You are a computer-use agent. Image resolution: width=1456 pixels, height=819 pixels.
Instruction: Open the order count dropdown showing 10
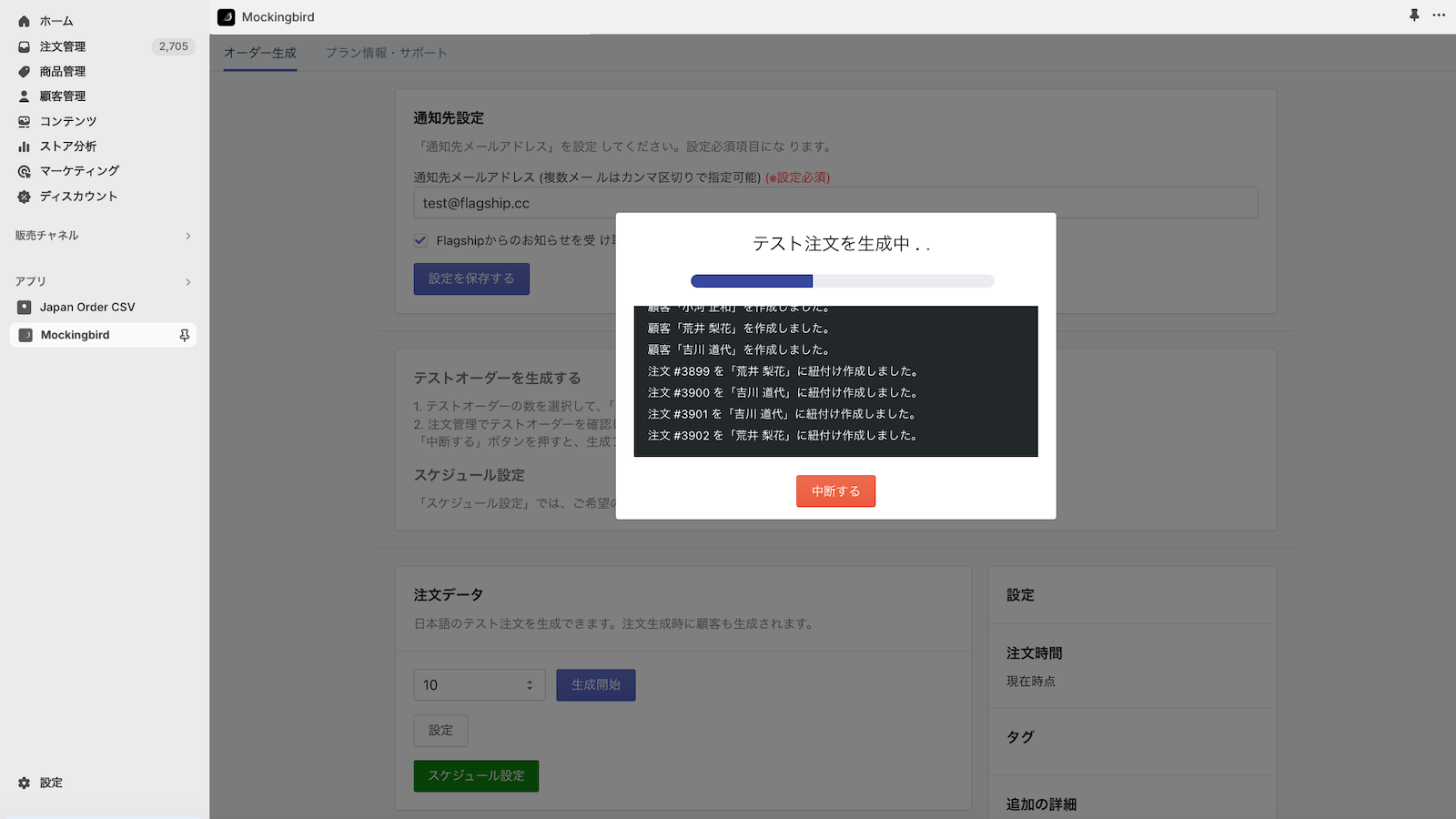(x=480, y=684)
